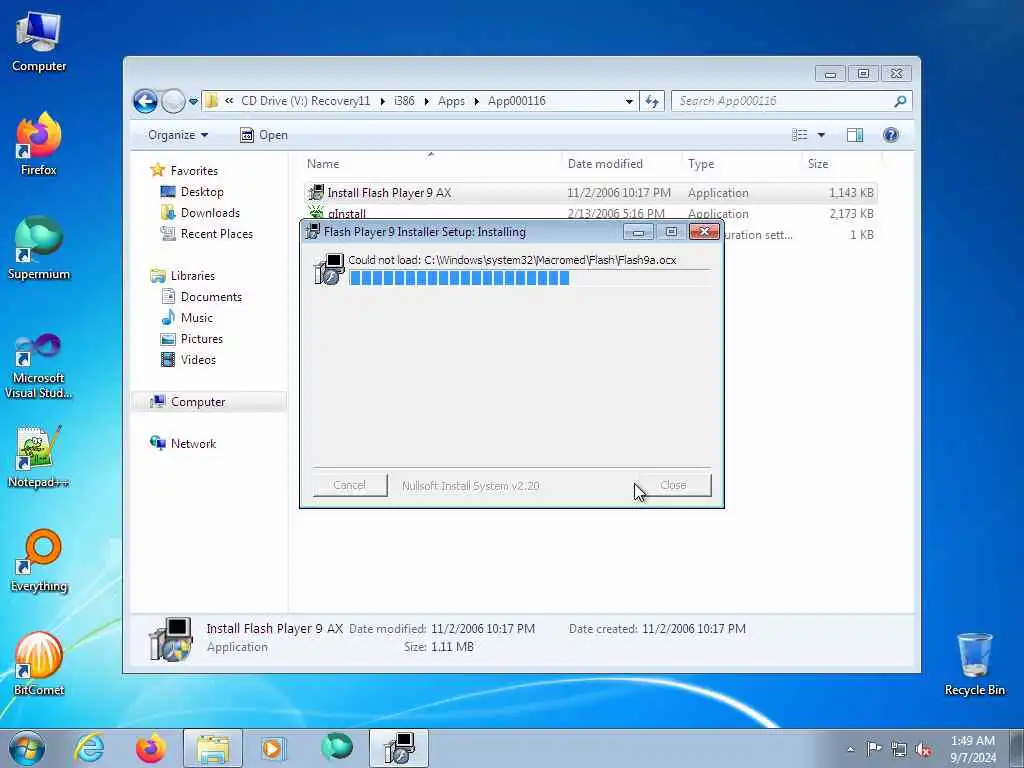The width and height of the screenshot is (1024, 768).
Task: Launch BitComet from the desktop
Action: 39,664
